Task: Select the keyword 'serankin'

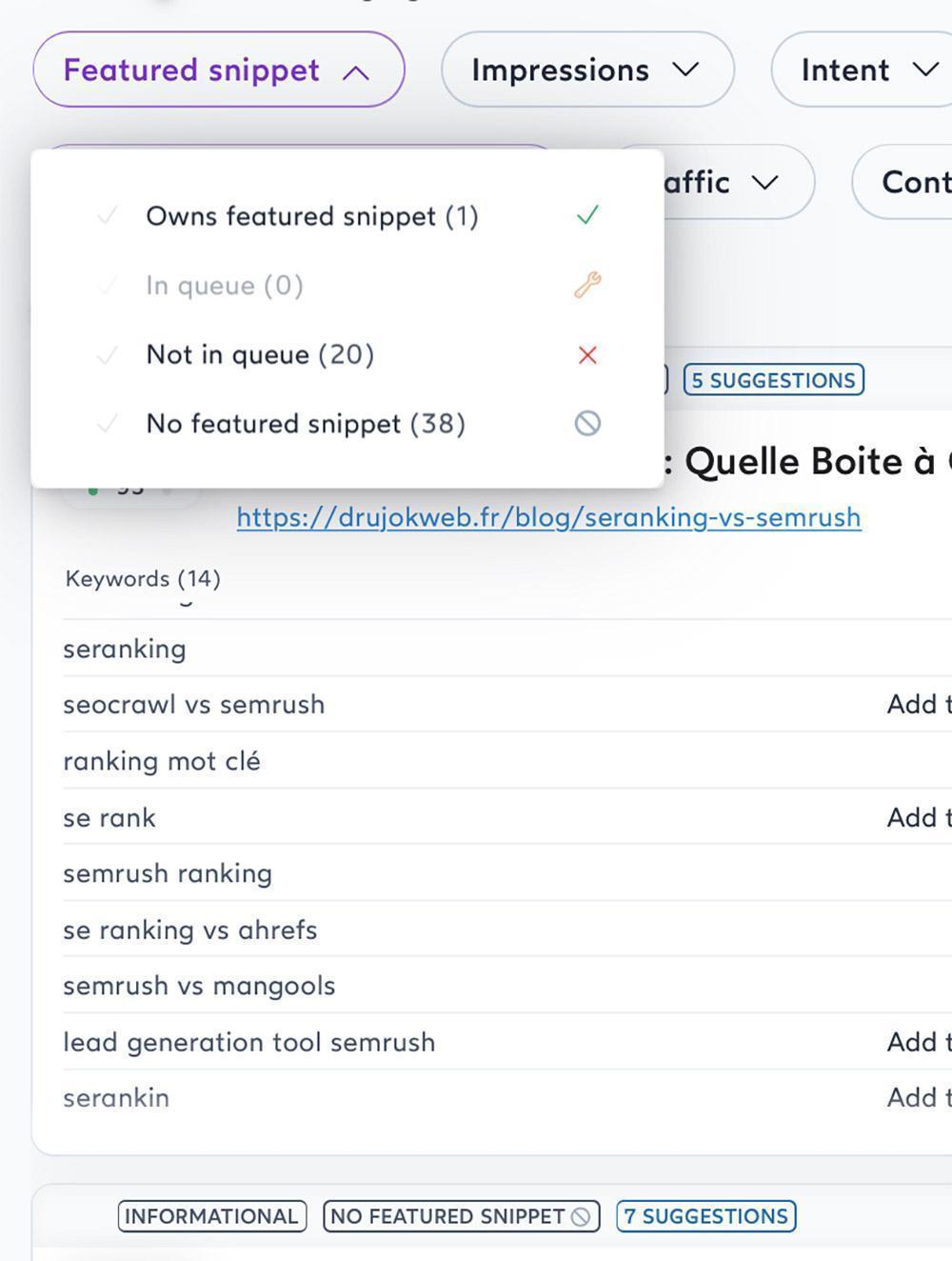Action: coord(116,1098)
